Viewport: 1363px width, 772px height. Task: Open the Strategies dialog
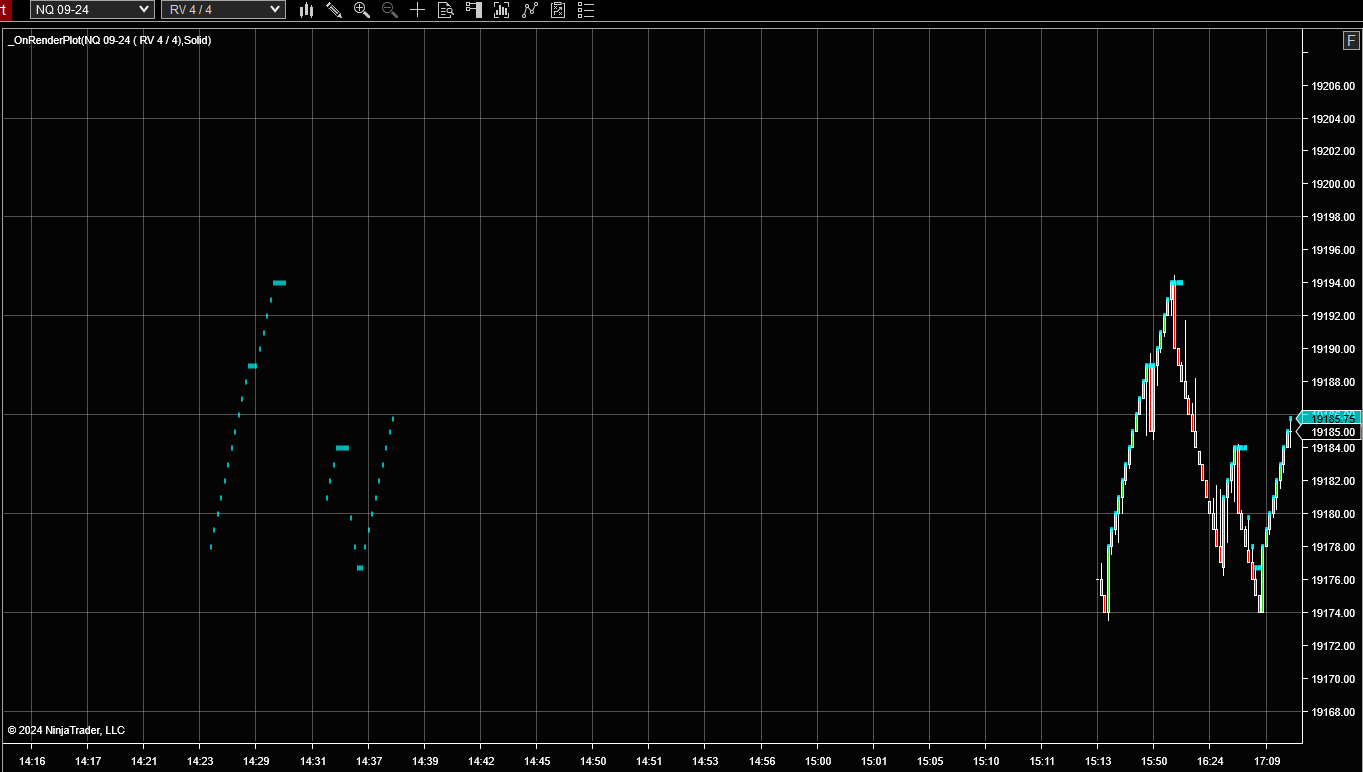click(x=530, y=10)
